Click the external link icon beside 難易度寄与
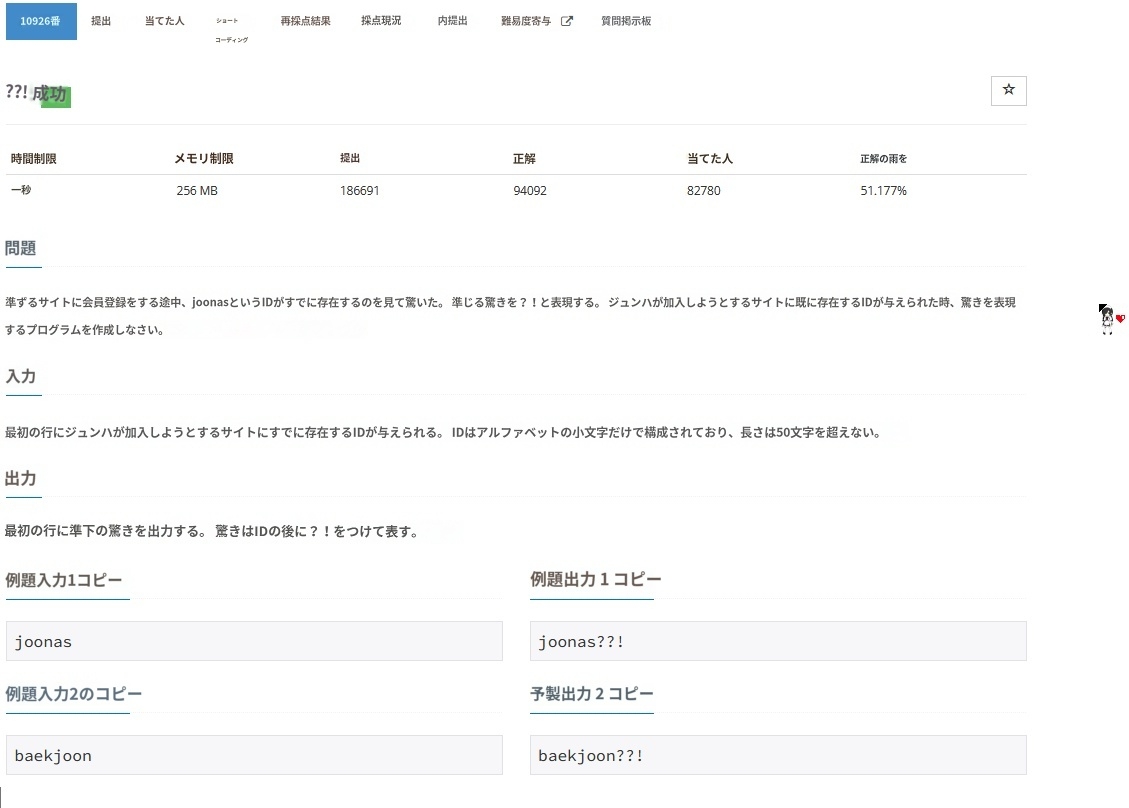 [567, 21]
